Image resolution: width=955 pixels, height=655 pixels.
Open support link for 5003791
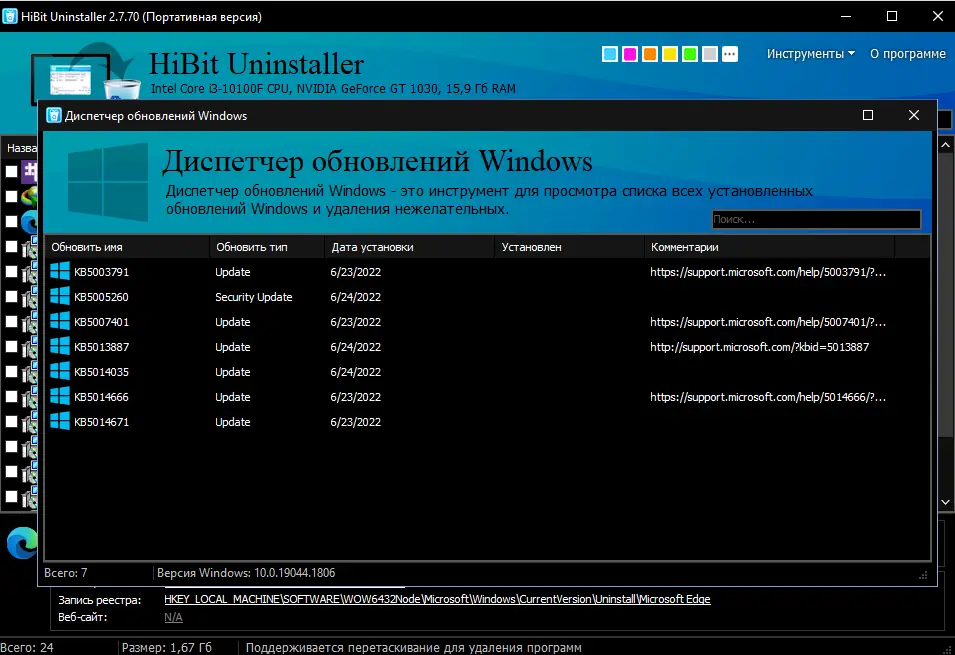[767, 272]
